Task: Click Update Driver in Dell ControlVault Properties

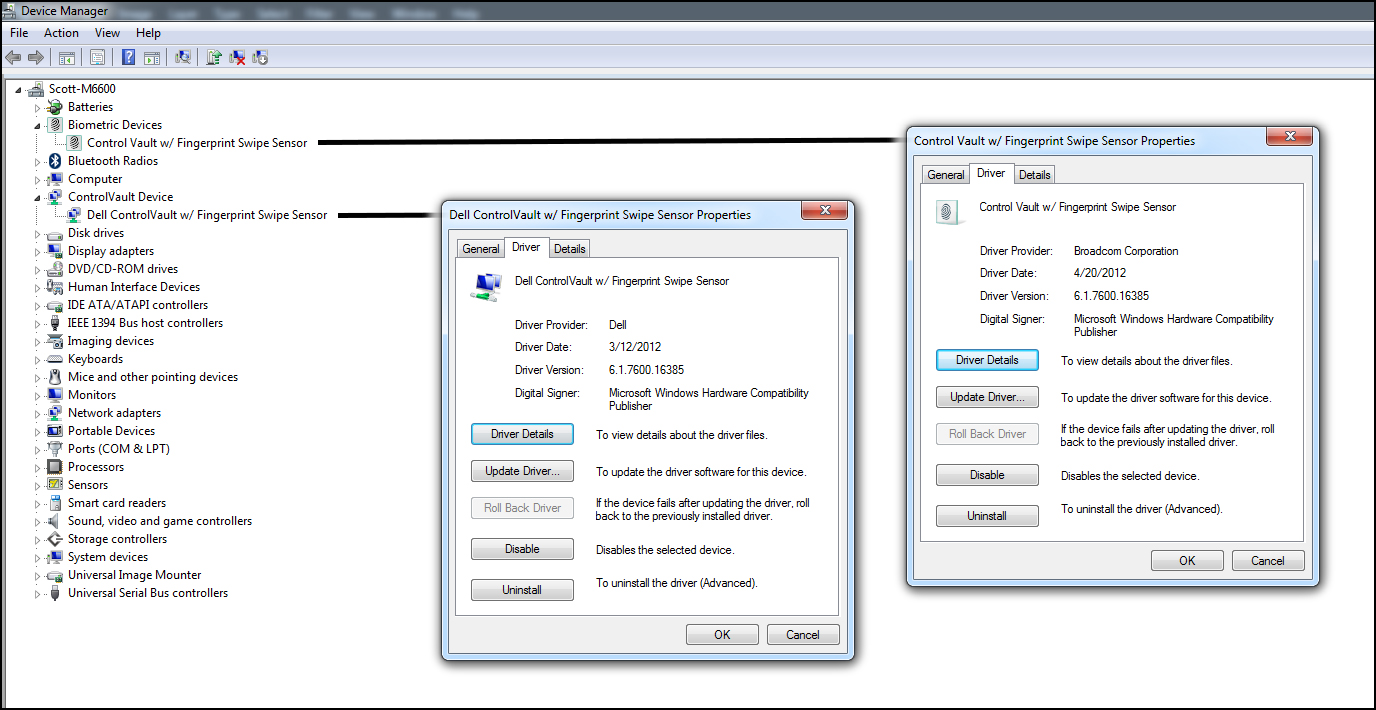Action: [x=522, y=471]
